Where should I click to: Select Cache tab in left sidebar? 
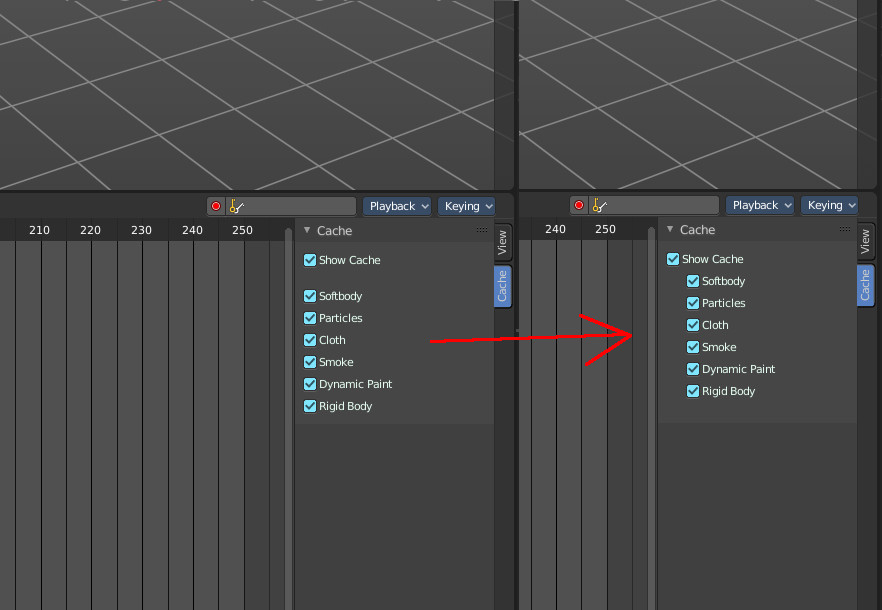502,286
